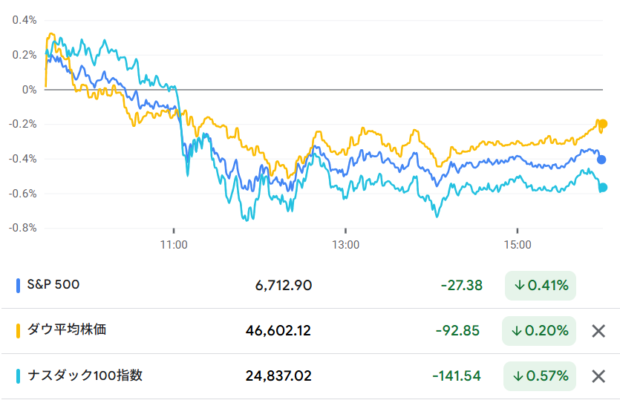
Task: Click the 15:00 time axis label
Action: (517, 243)
